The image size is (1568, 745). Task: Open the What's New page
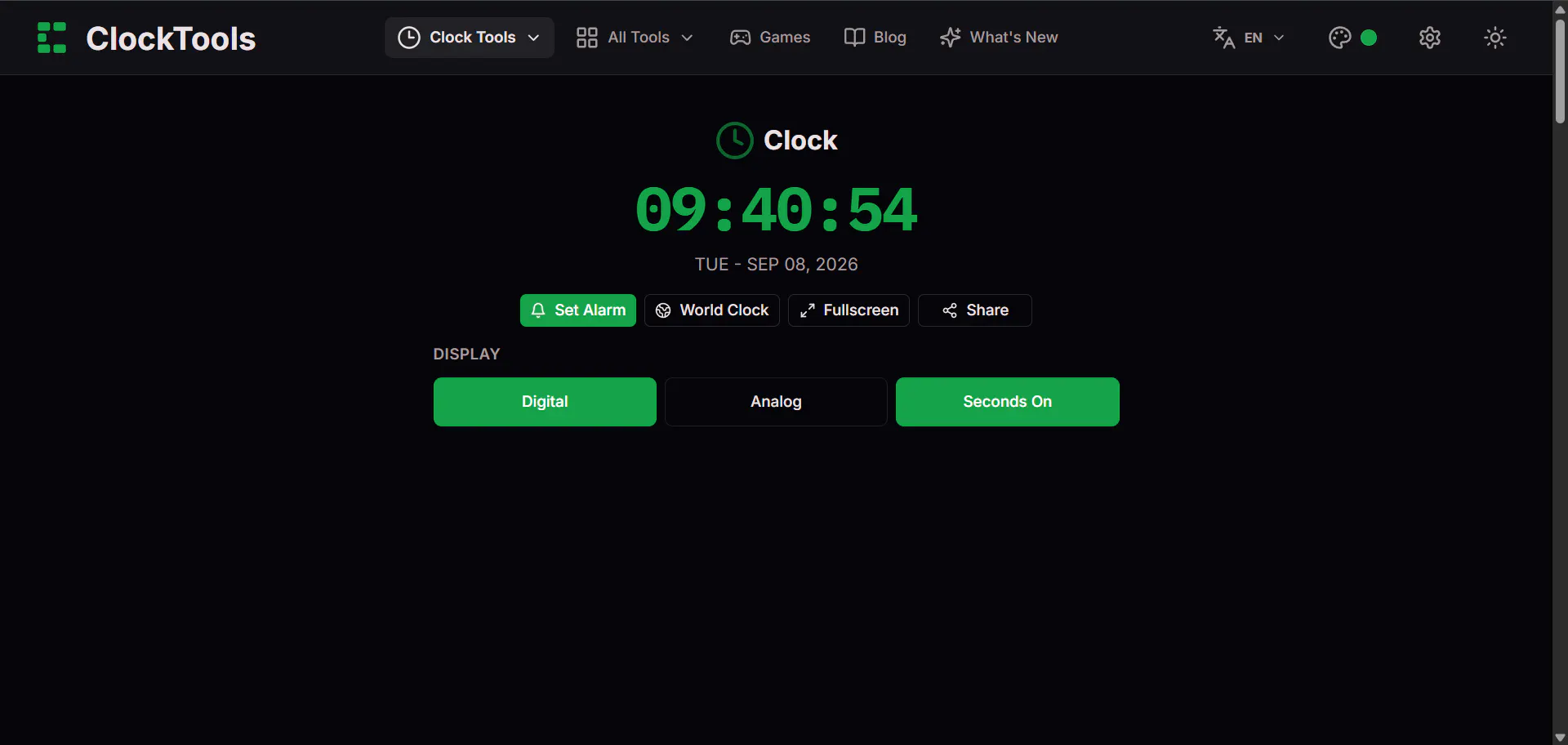(998, 38)
